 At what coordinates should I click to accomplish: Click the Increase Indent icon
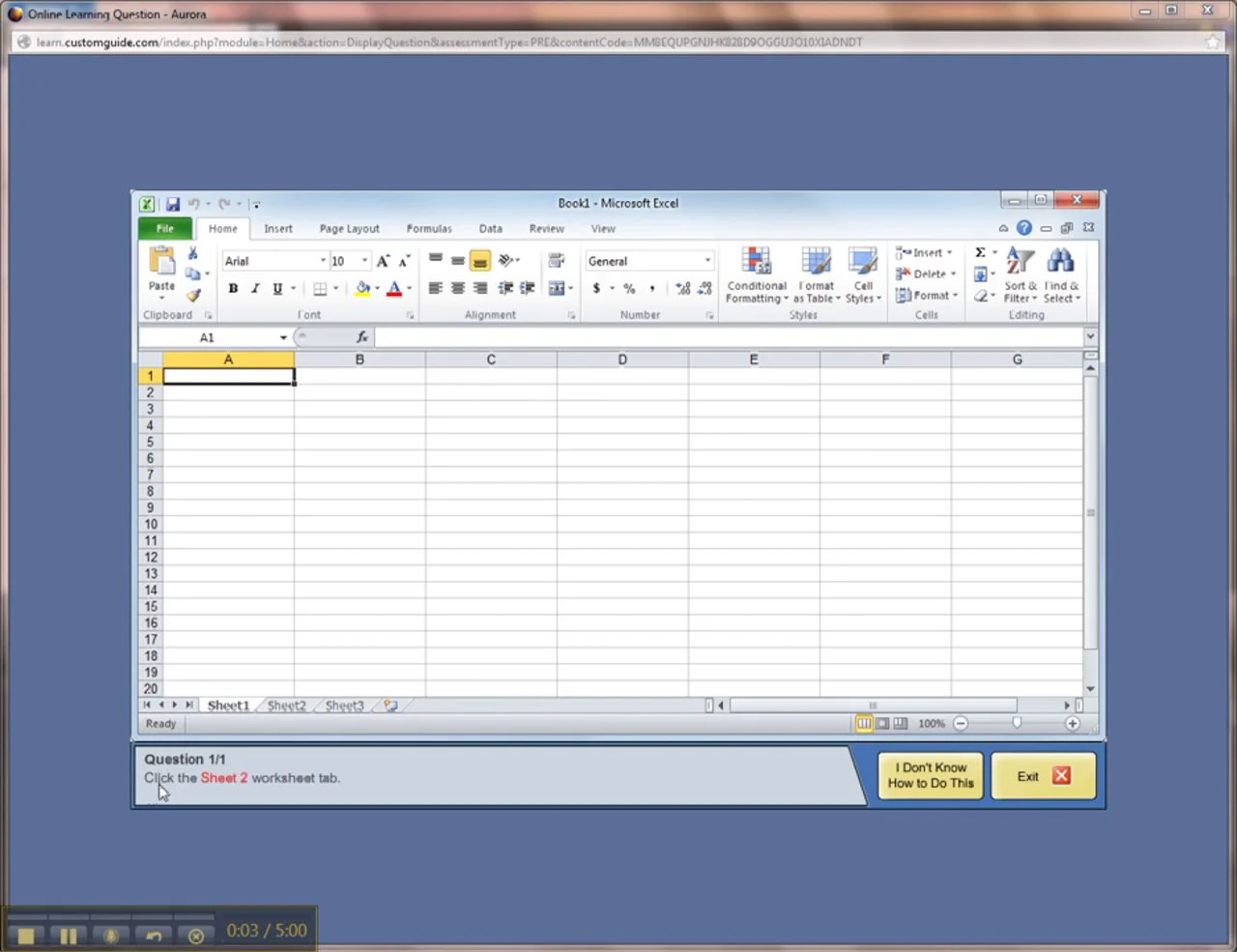tap(527, 288)
